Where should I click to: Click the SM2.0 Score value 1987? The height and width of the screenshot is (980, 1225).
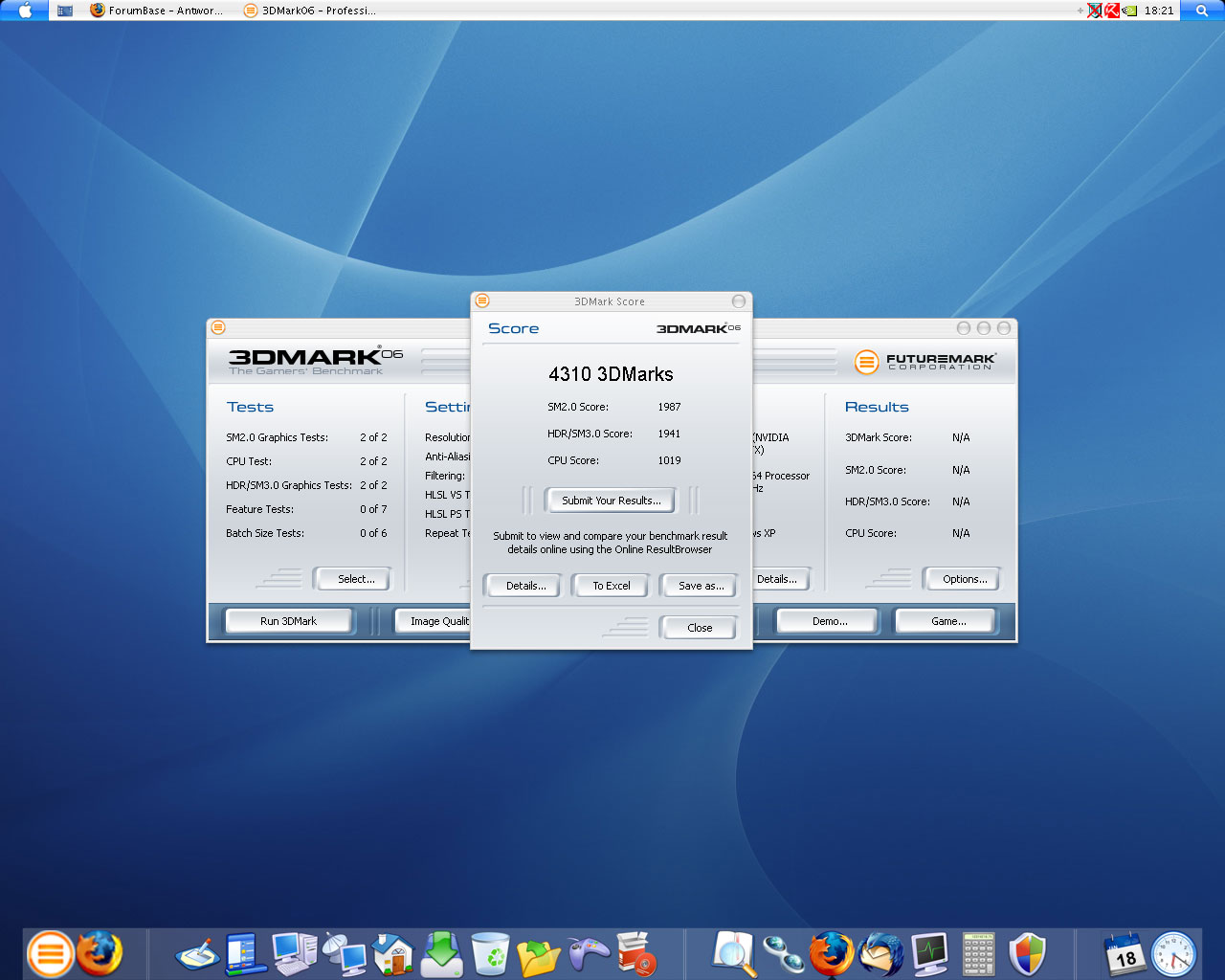tap(669, 407)
